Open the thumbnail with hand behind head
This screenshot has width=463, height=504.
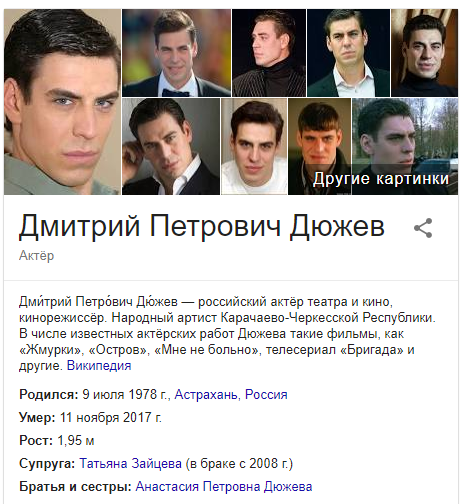click(x=171, y=146)
